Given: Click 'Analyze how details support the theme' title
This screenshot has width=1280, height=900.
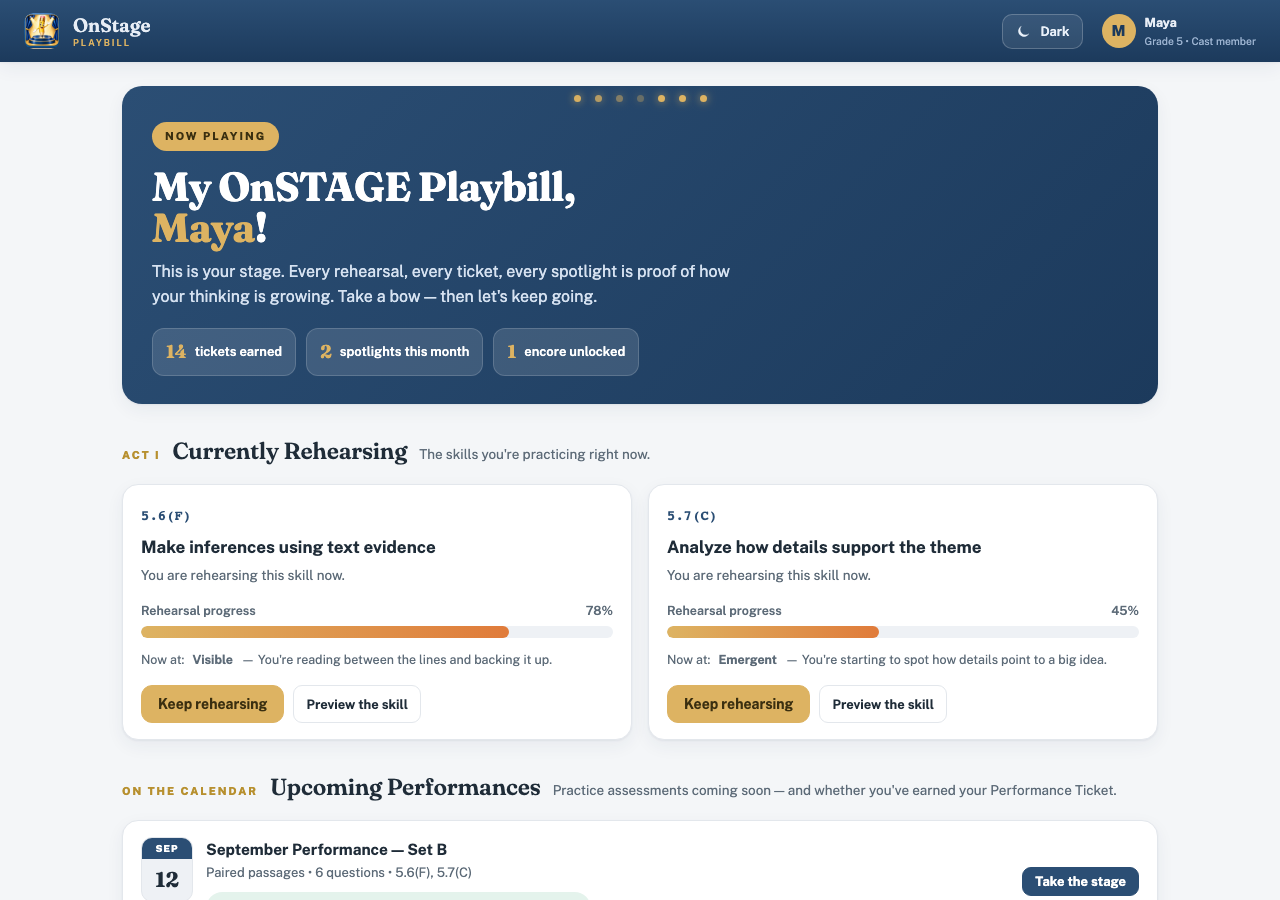Looking at the screenshot, I should click(824, 547).
